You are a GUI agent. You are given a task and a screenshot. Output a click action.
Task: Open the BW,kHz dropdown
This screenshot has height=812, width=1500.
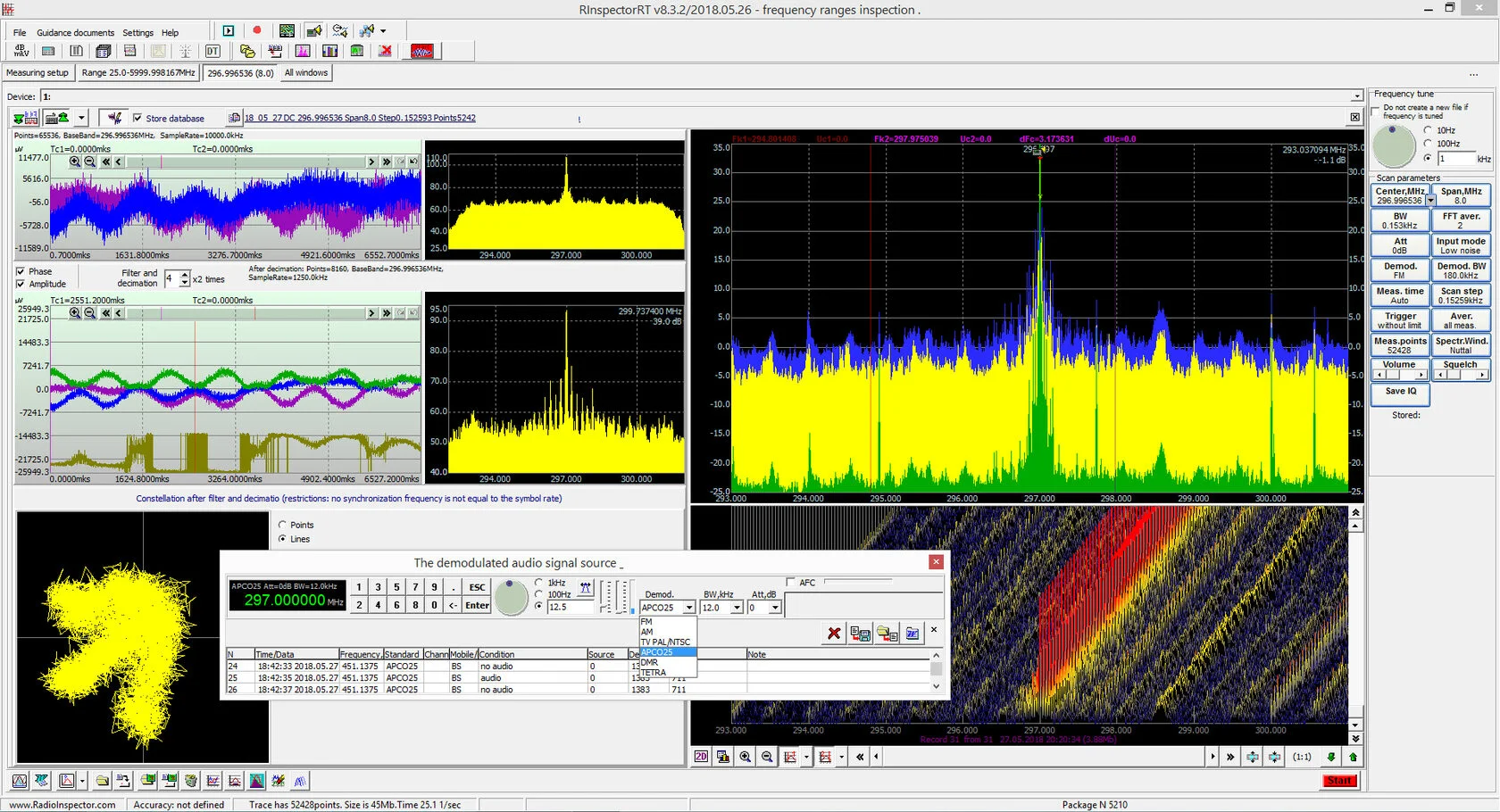tap(737, 608)
